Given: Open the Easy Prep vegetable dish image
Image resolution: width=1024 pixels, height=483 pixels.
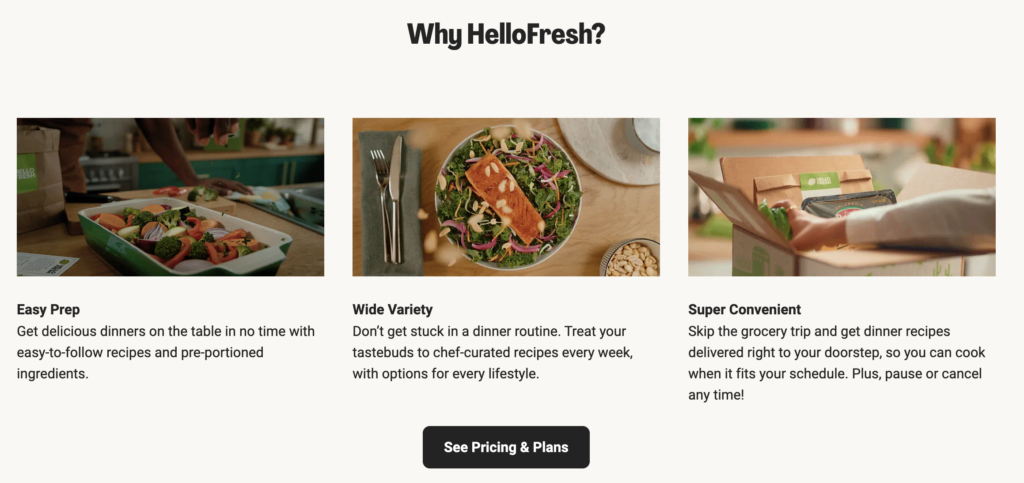Looking at the screenshot, I should click(170, 197).
